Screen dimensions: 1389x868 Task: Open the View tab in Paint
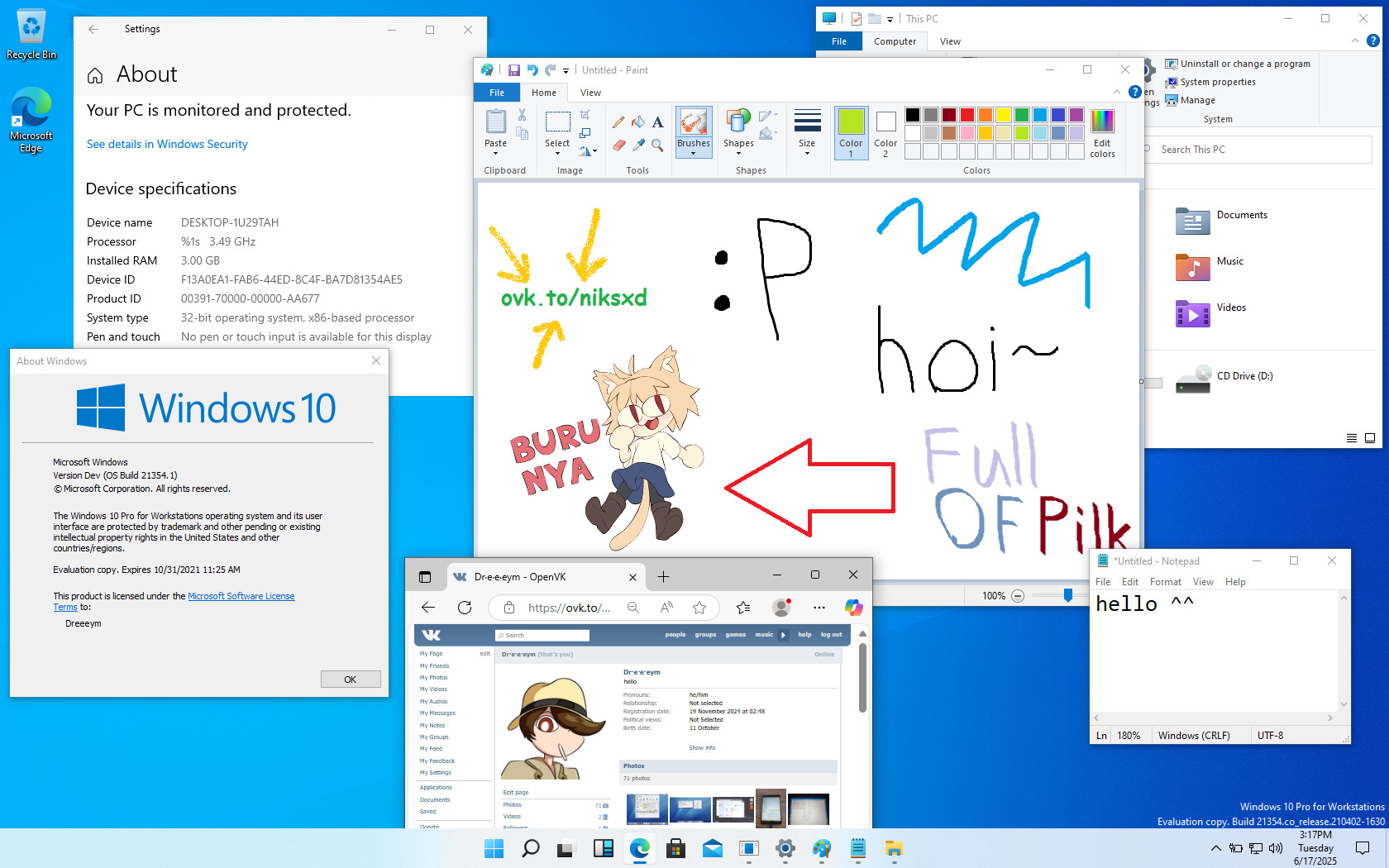pyautogui.click(x=590, y=93)
